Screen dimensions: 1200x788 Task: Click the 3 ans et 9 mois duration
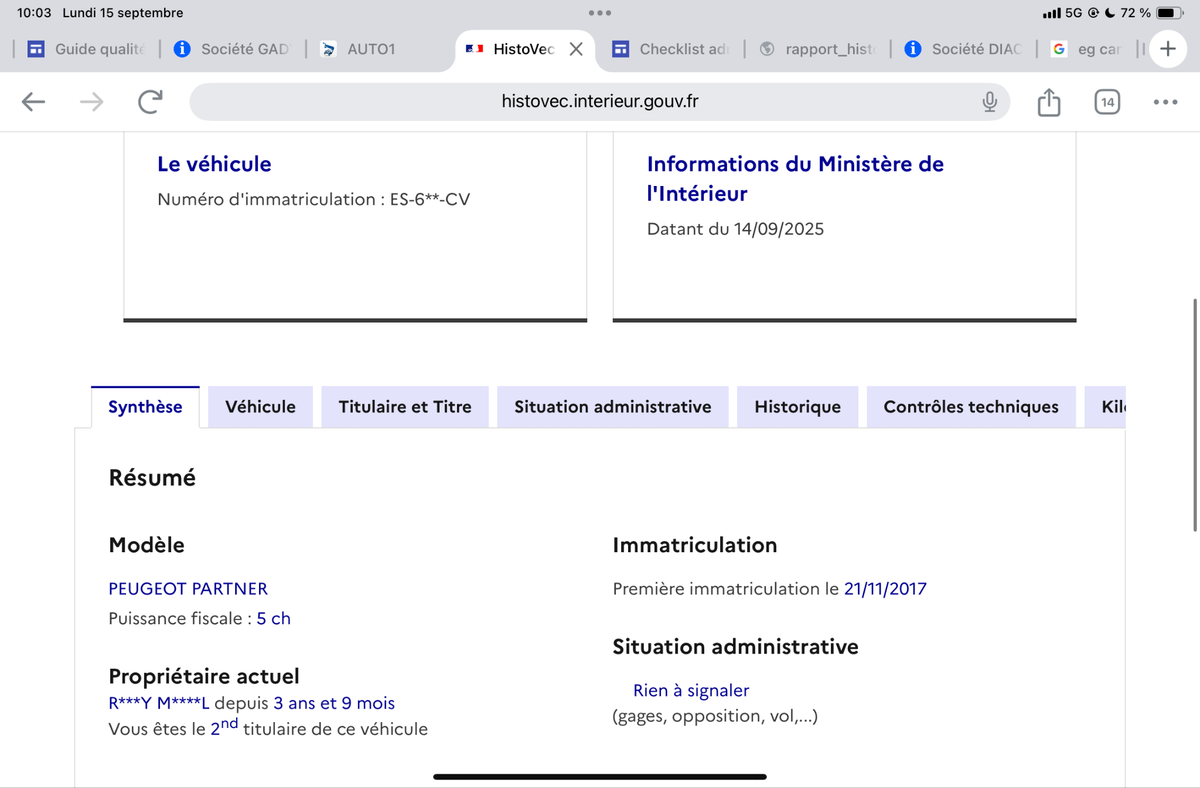click(x=334, y=704)
